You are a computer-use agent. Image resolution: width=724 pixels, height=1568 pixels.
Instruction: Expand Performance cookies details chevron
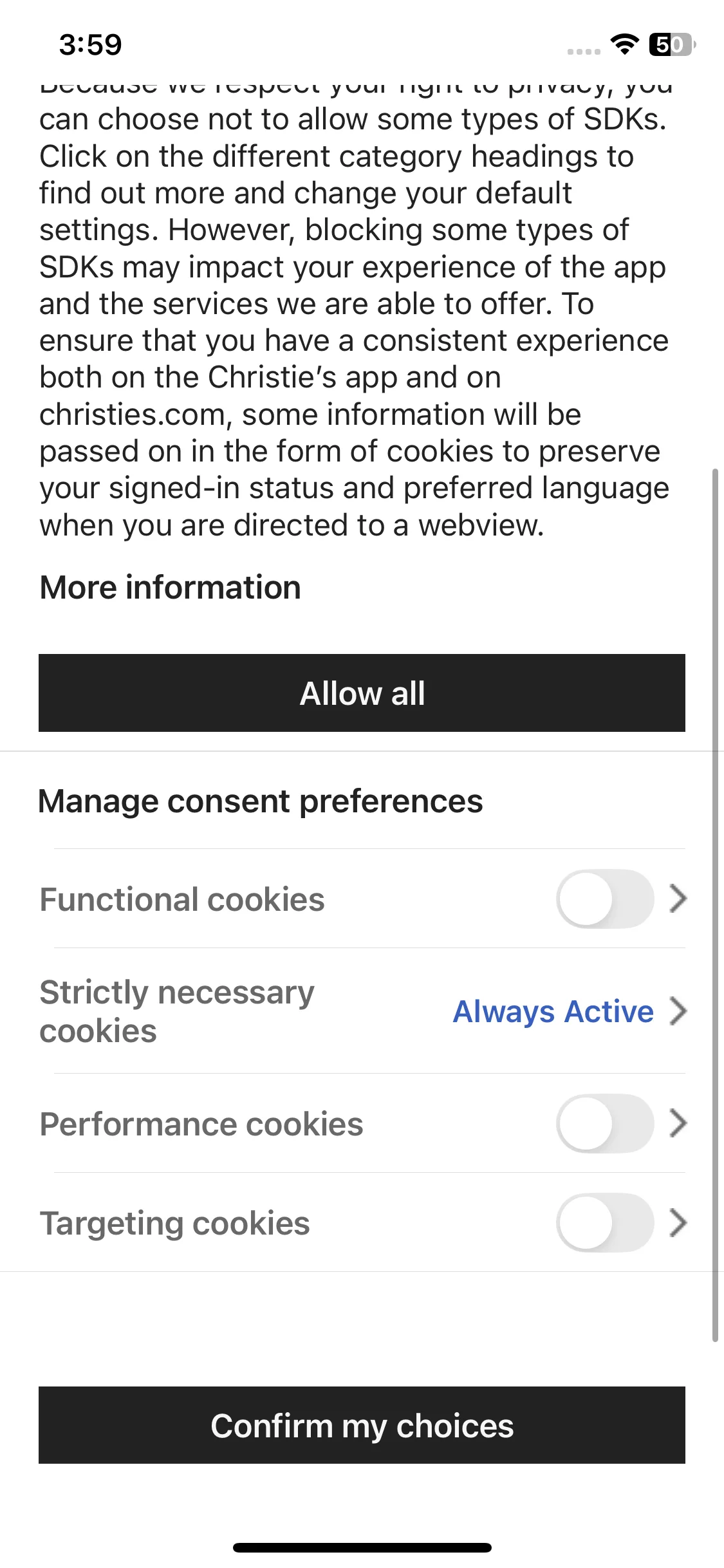[678, 1123]
